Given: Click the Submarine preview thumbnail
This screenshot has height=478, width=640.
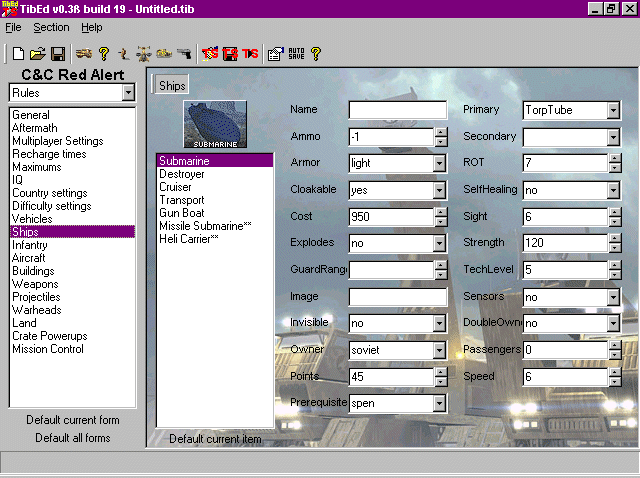Looking at the screenshot, I should pyautogui.click(x=215, y=124).
